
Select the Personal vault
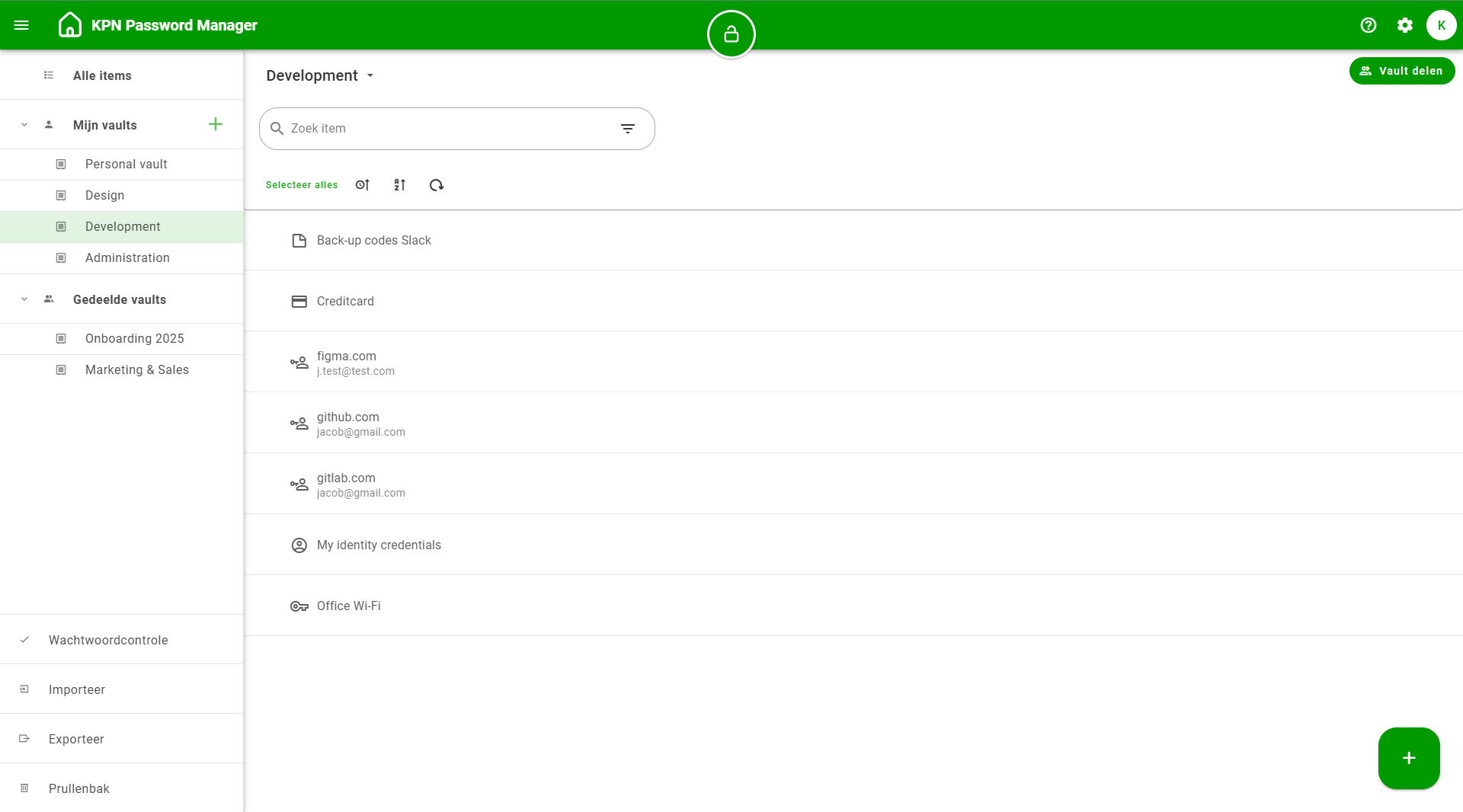point(126,165)
